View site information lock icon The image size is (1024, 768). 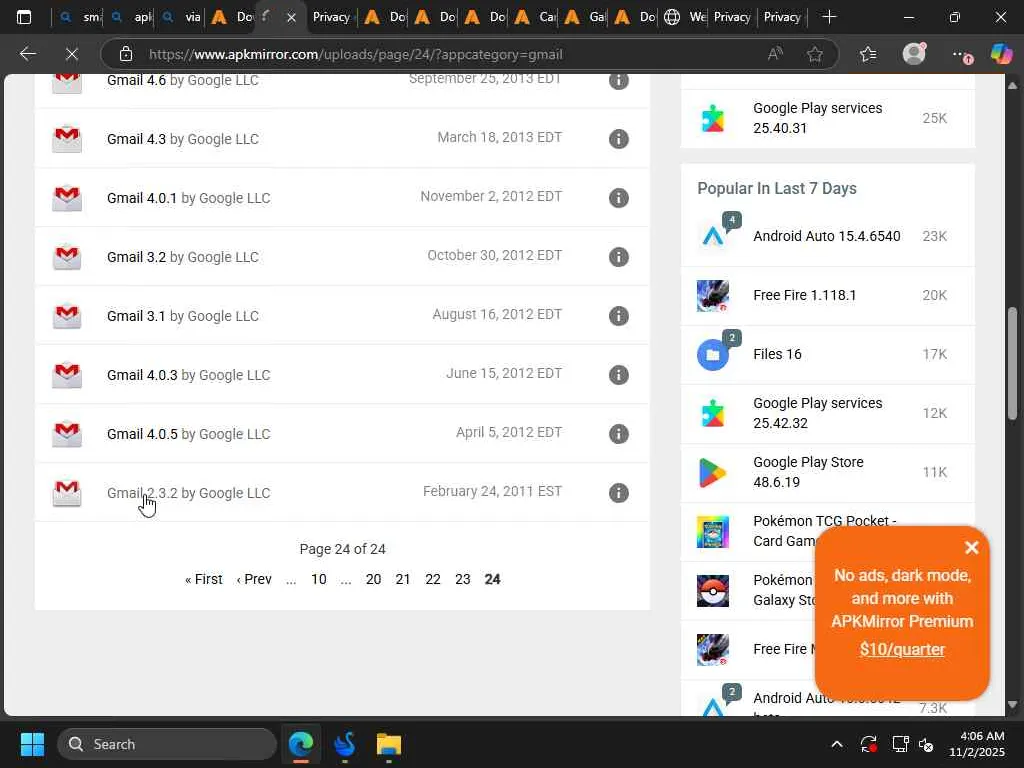pos(126,54)
